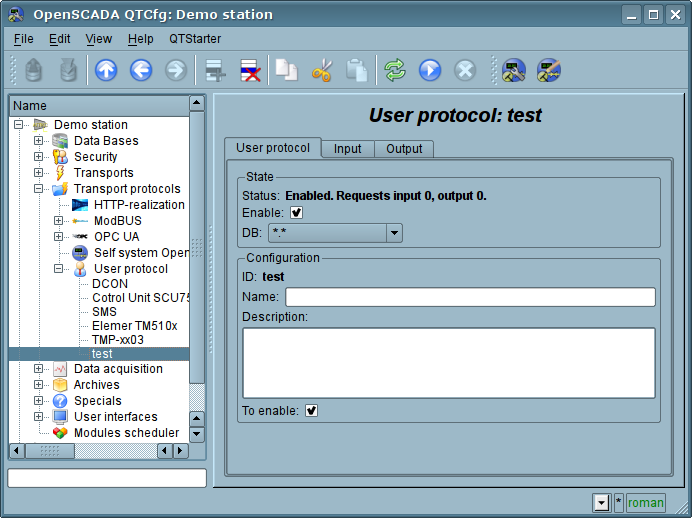Click the Load from DB toolbar icon
692x518 pixels.
point(34,70)
